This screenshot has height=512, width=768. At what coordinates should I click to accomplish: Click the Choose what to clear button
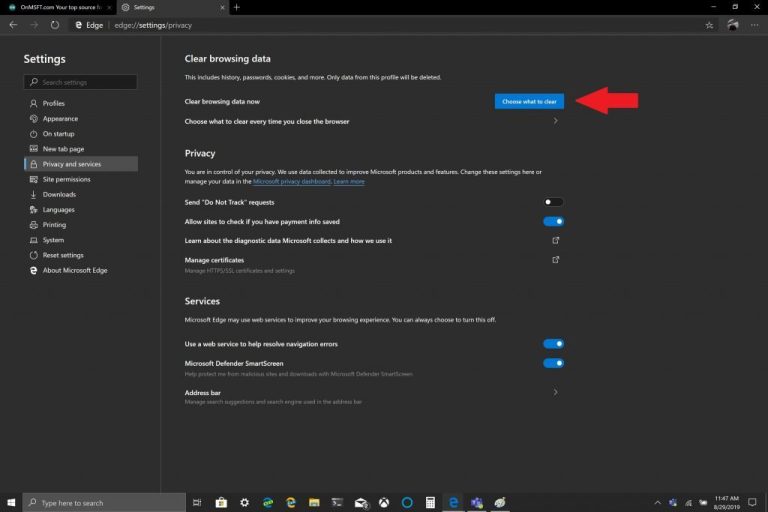[529, 101]
